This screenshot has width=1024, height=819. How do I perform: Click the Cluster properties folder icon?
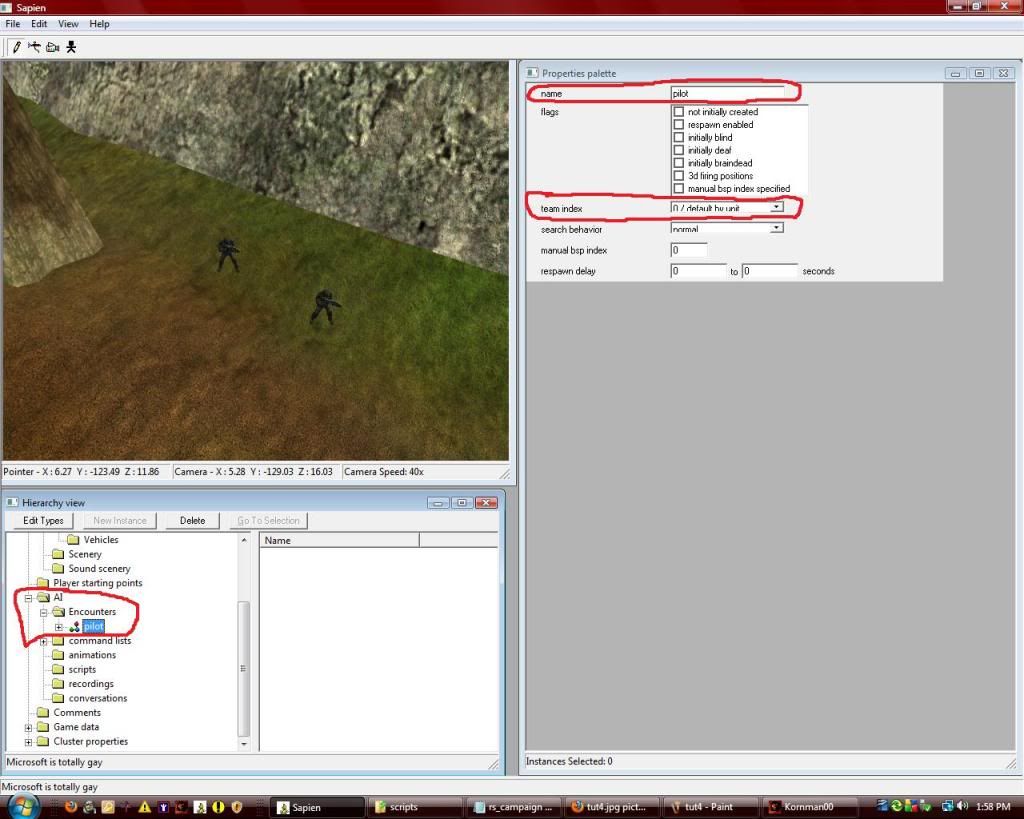coord(43,741)
